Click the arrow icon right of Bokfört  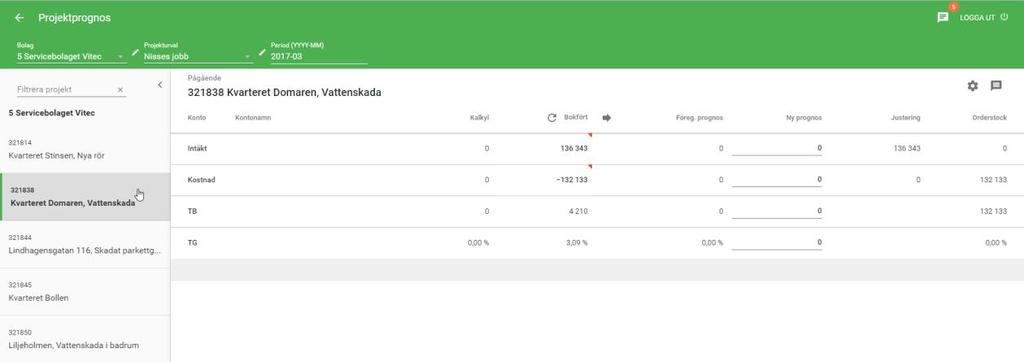606,118
